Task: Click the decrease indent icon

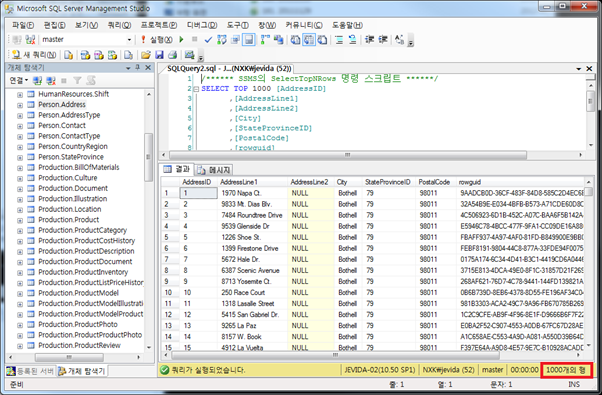Action: click(x=369, y=40)
